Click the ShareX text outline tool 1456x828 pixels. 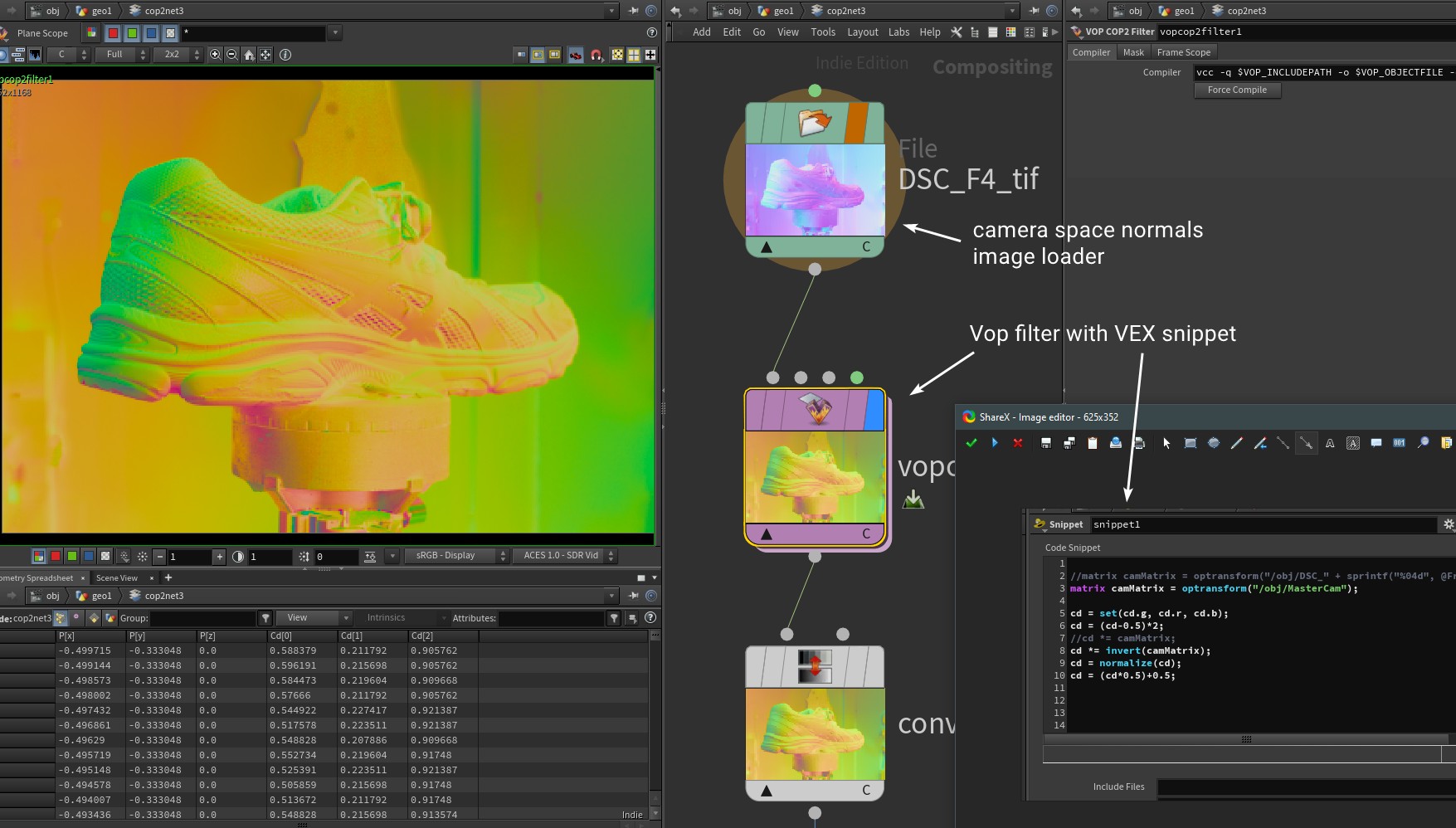(1330, 443)
